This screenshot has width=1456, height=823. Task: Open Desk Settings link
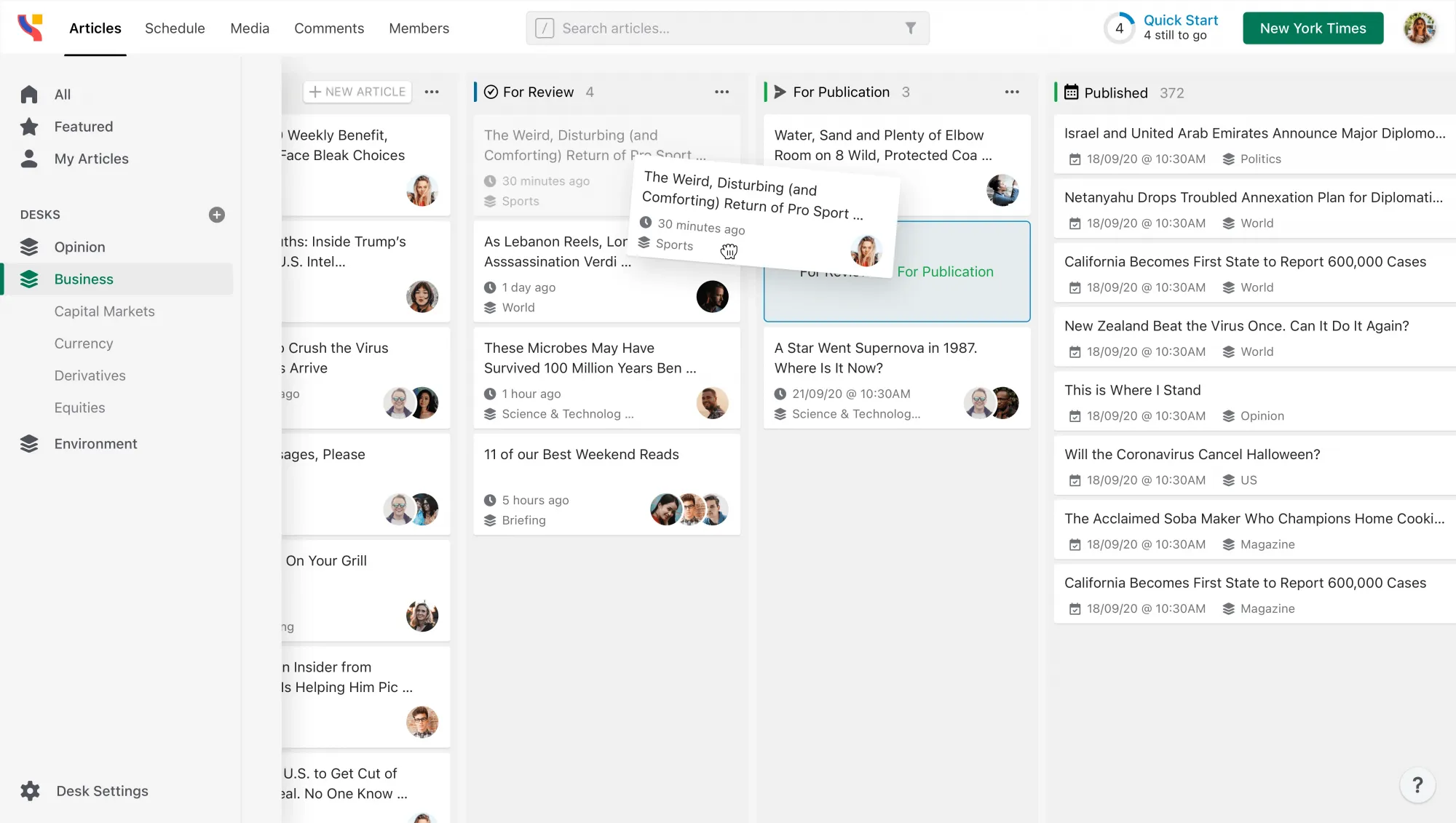(x=103, y=791)
